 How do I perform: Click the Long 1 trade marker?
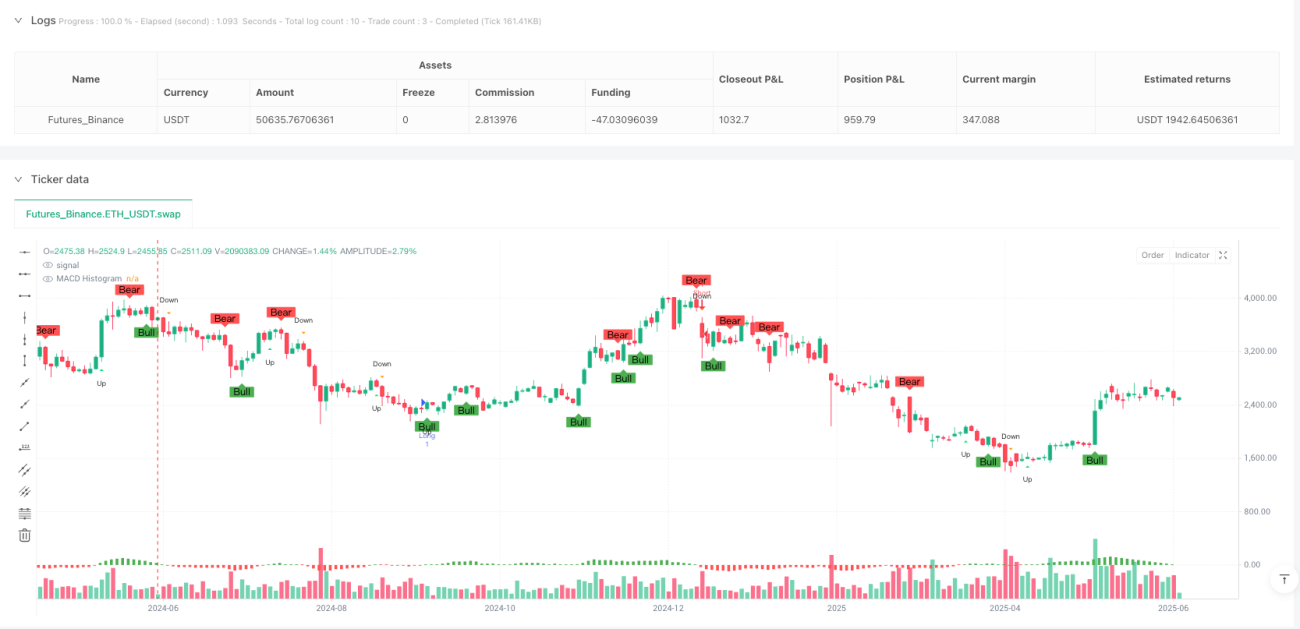[x=427, y=438]
